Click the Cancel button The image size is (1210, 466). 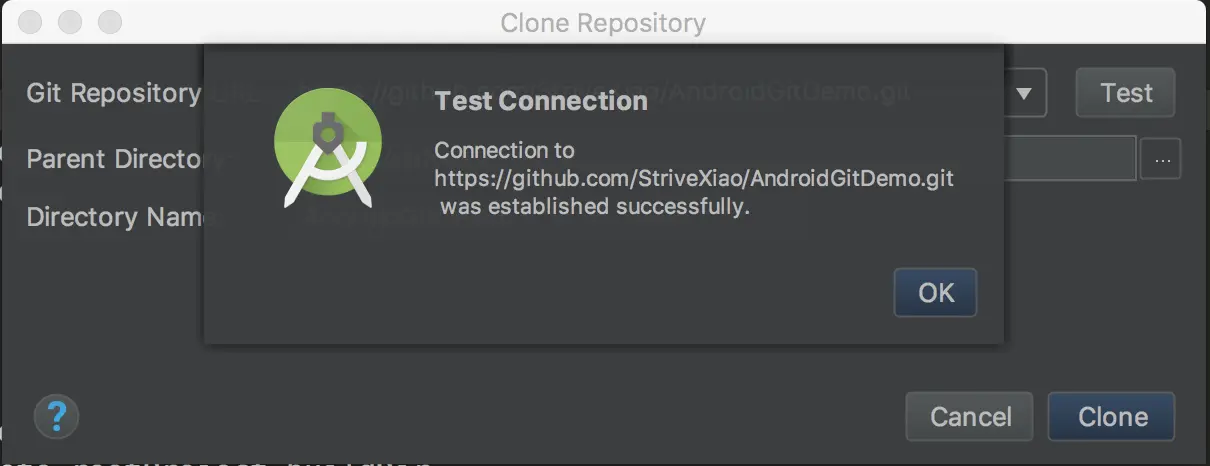pos(970,416)
